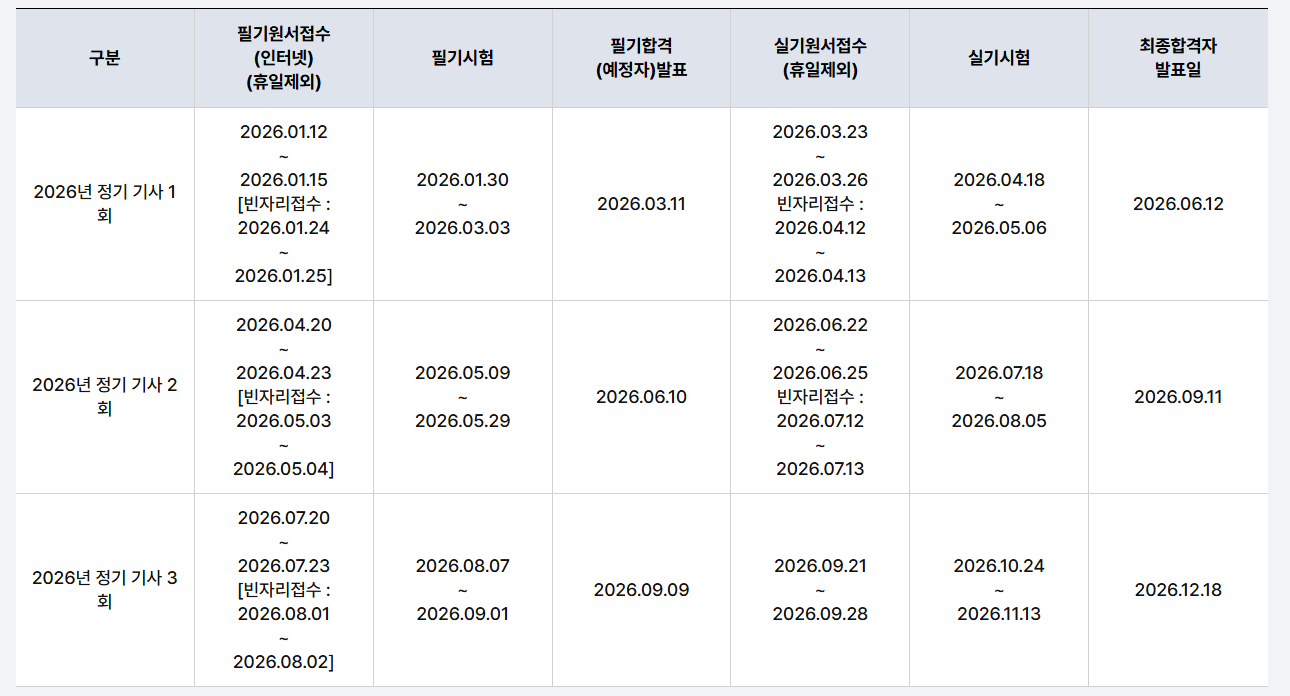Viewport: 1290px width, 696px height.
Task: Click the 2026.03.11 written pass announcement date
Action: (641, 204)
